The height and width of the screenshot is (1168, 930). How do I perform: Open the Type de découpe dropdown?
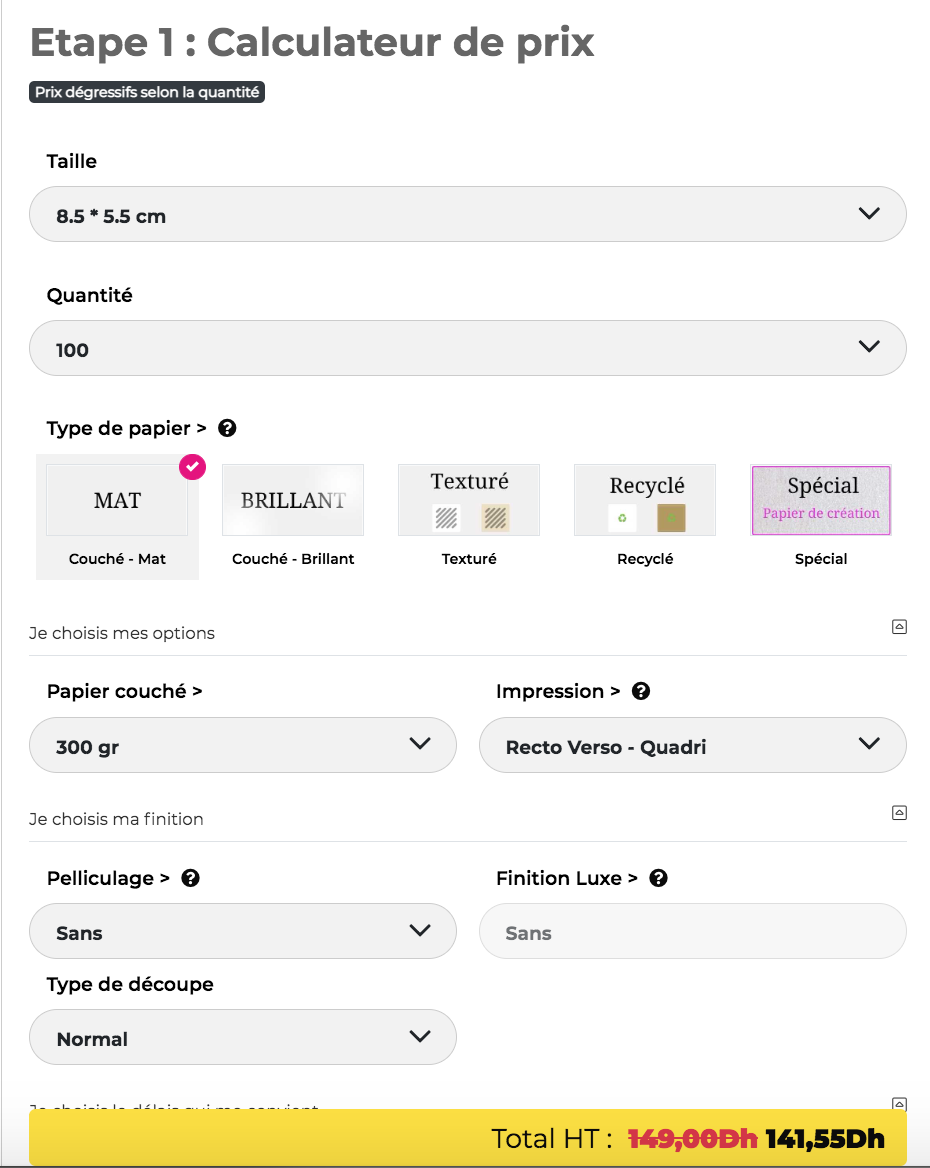(x=242, y=1037)
